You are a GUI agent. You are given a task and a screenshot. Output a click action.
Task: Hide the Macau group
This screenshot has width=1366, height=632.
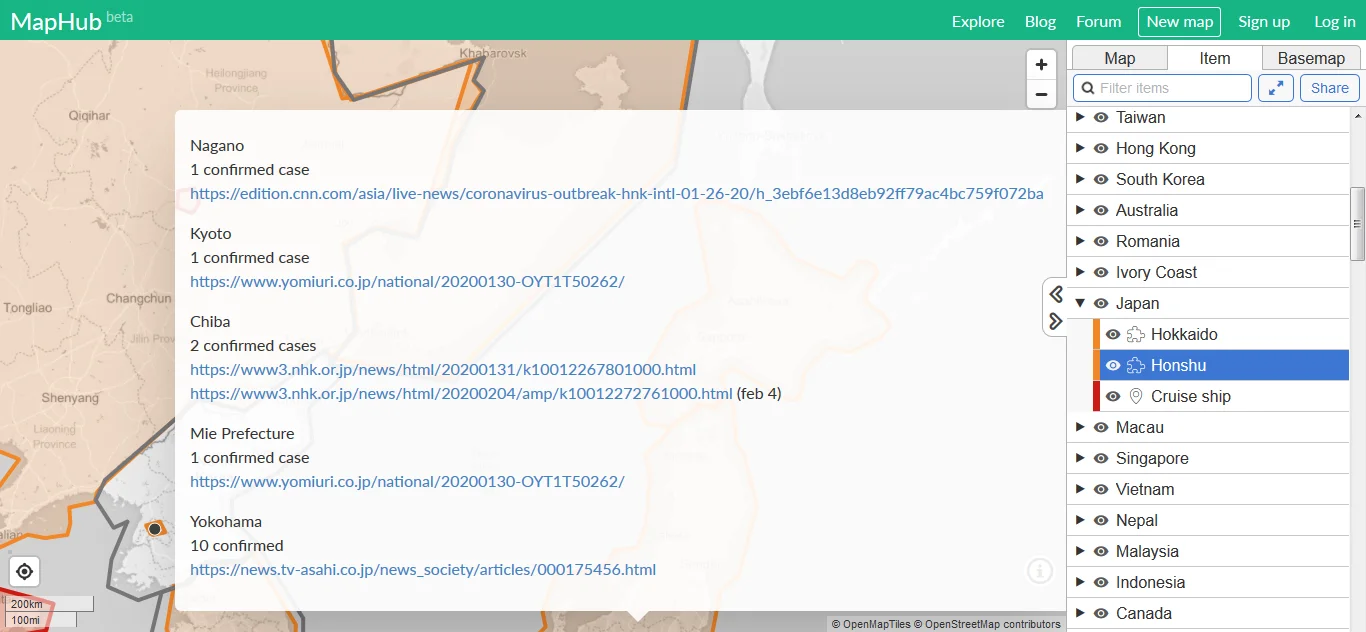1101,427
